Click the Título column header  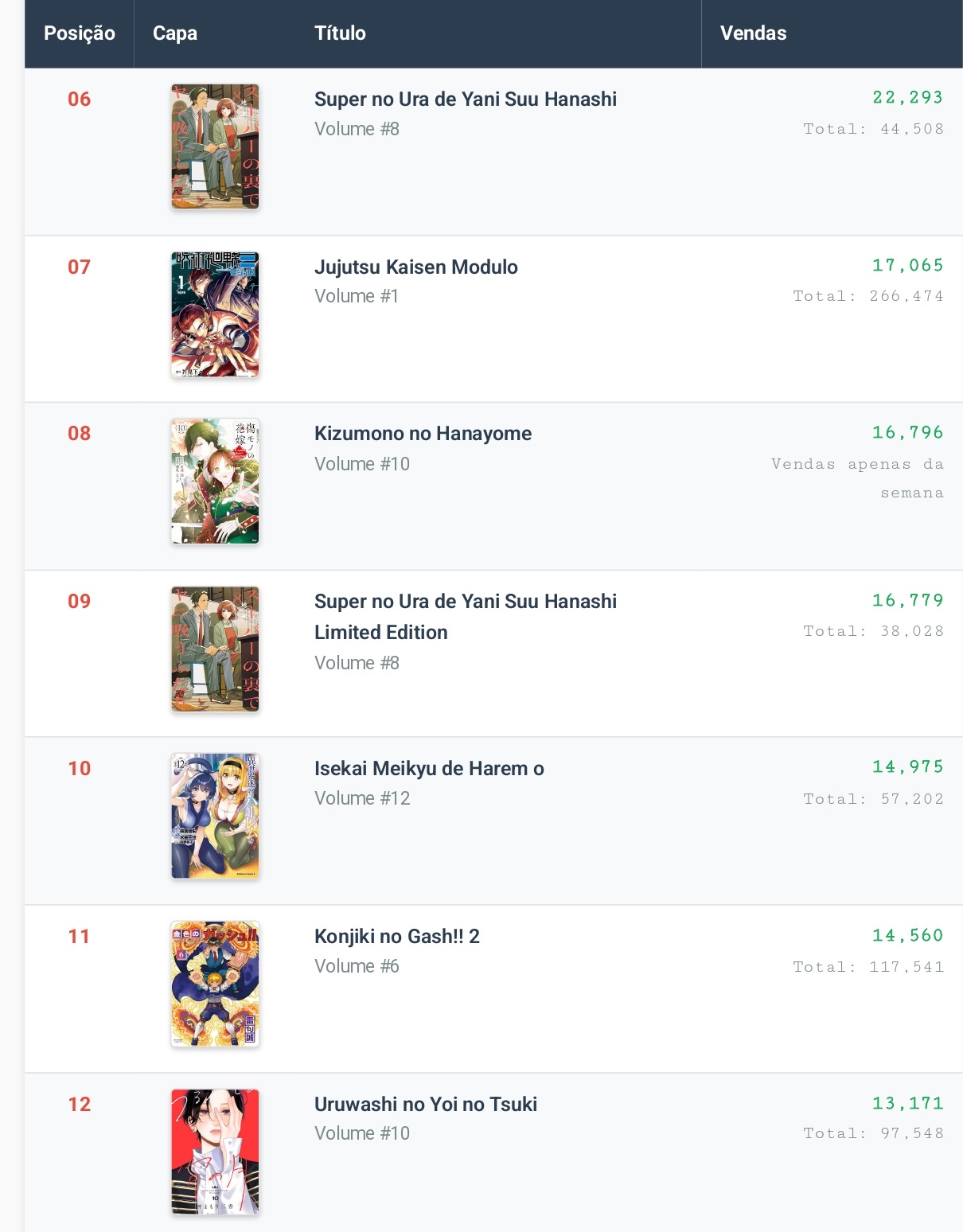(340, 33)
